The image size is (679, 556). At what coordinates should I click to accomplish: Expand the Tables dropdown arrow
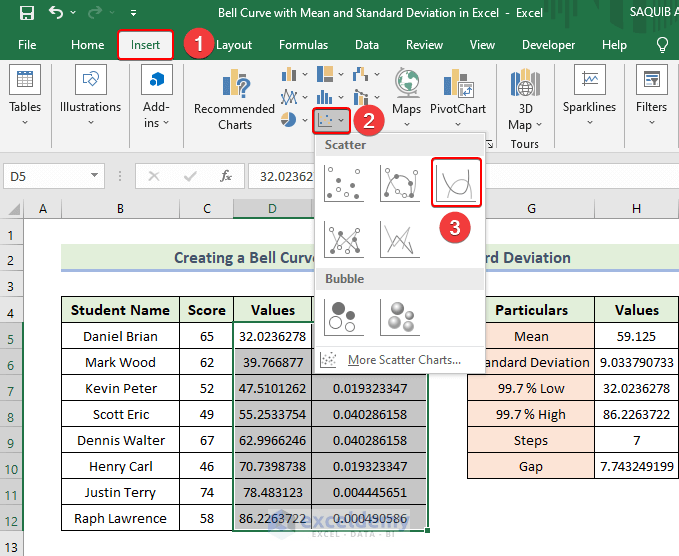pyautogui.click(x=25, y=123)
